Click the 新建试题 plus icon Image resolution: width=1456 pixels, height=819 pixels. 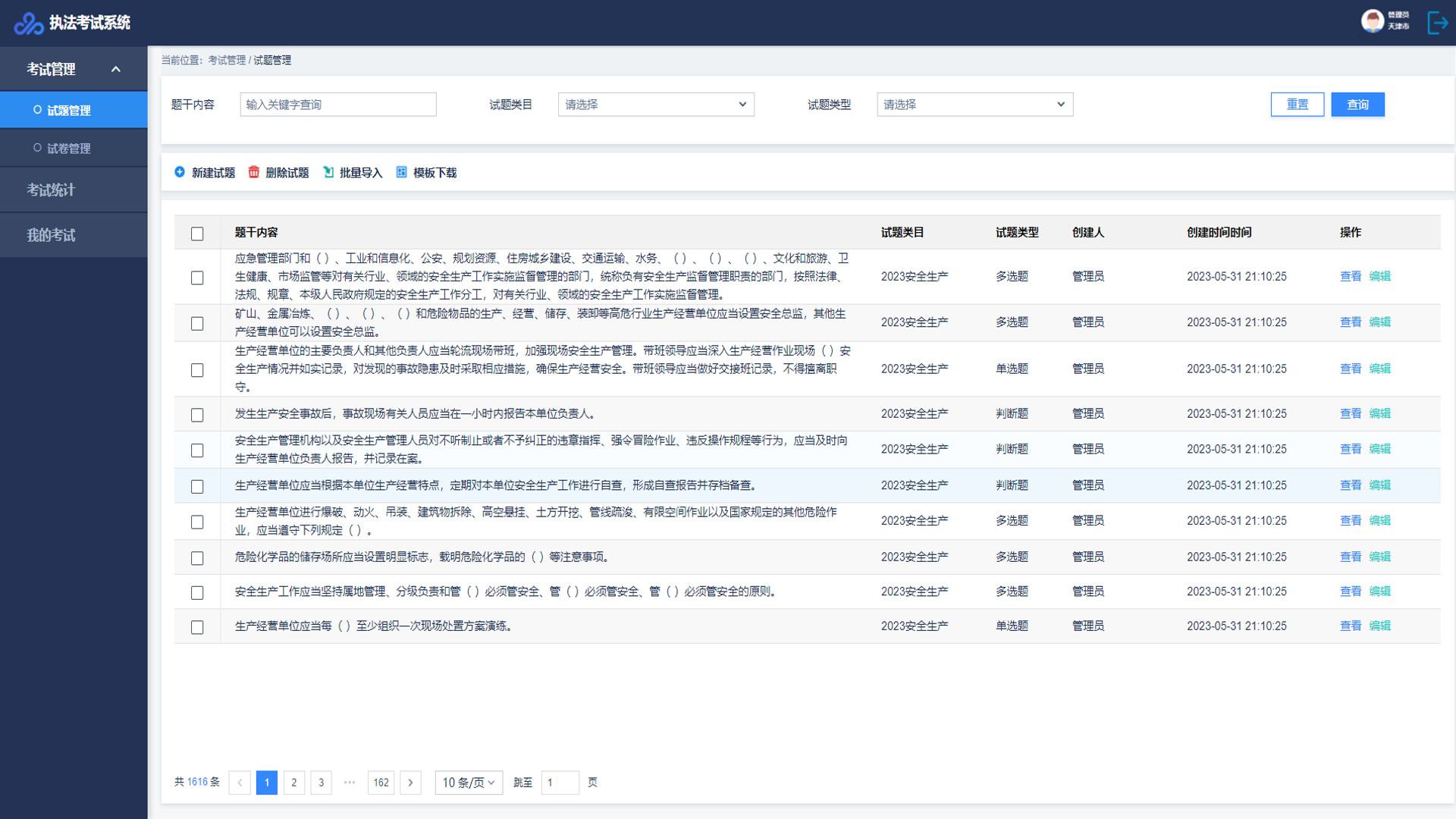pyautogui.click(x=180, y=172)
